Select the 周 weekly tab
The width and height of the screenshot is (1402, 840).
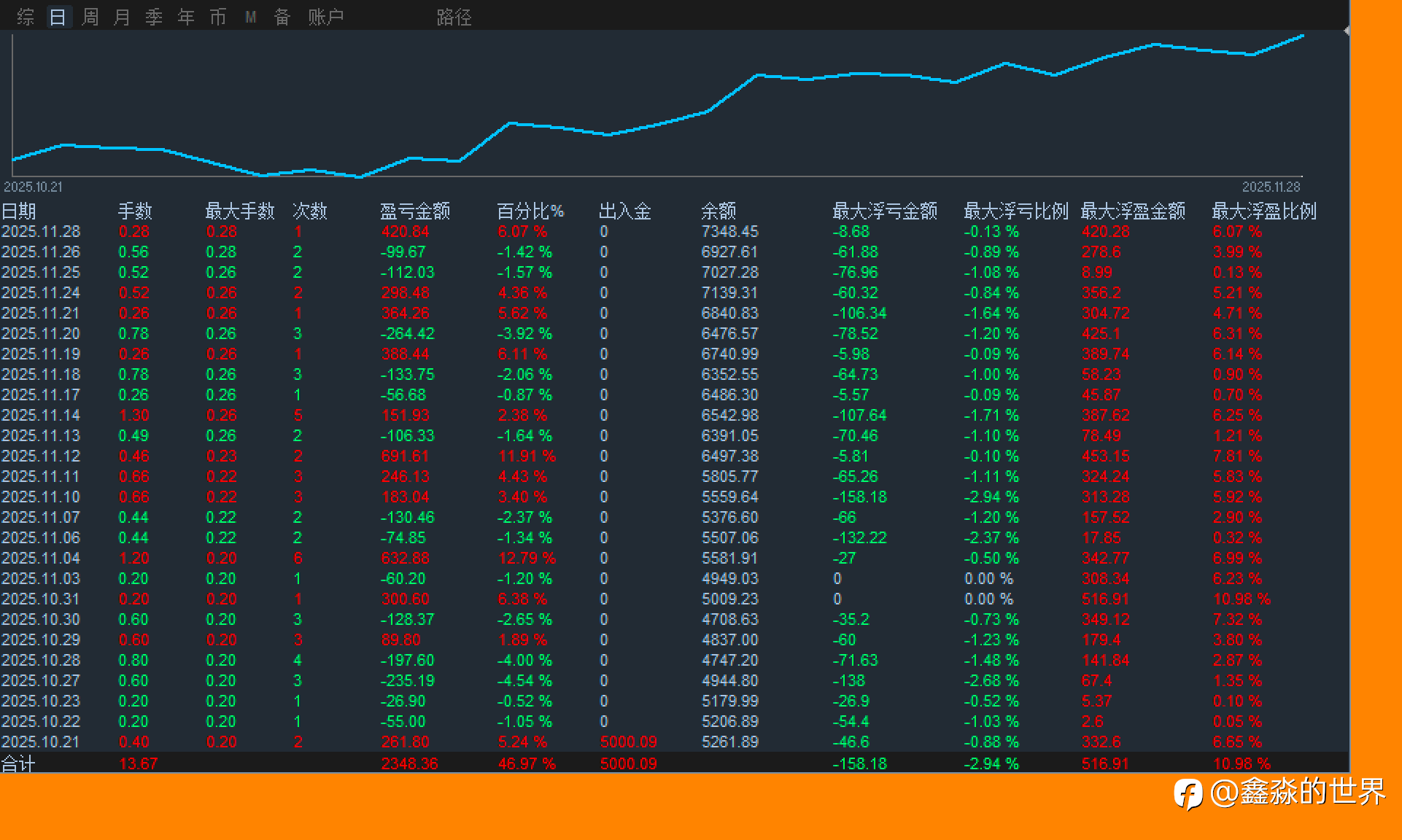tap(90, 17)
